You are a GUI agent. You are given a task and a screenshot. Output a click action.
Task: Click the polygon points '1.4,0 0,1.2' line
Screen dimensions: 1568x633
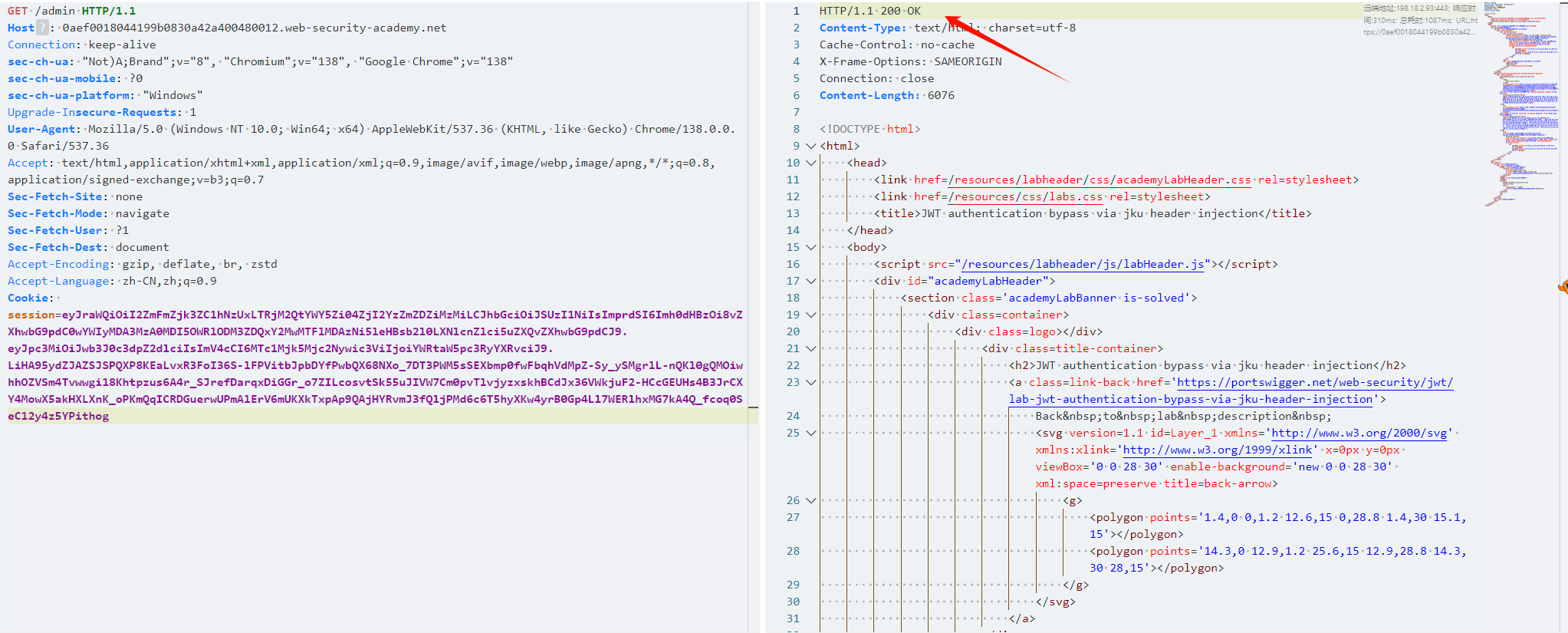[1278, 517]
